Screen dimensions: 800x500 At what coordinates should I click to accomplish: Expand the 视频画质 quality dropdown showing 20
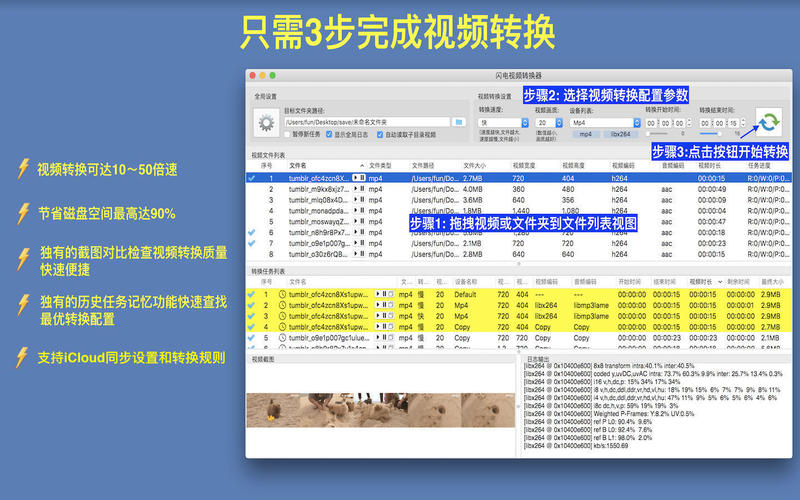543,122
